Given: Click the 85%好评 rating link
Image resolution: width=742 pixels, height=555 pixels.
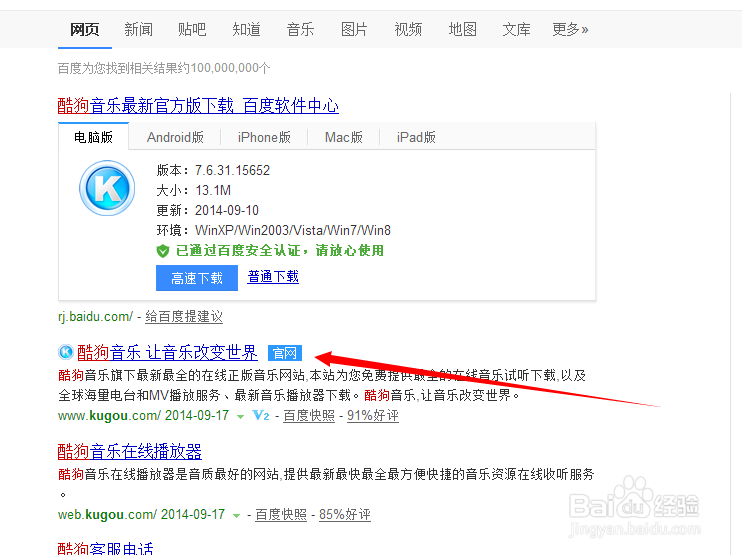Looking at the screenshot, I should coord(345,514).
